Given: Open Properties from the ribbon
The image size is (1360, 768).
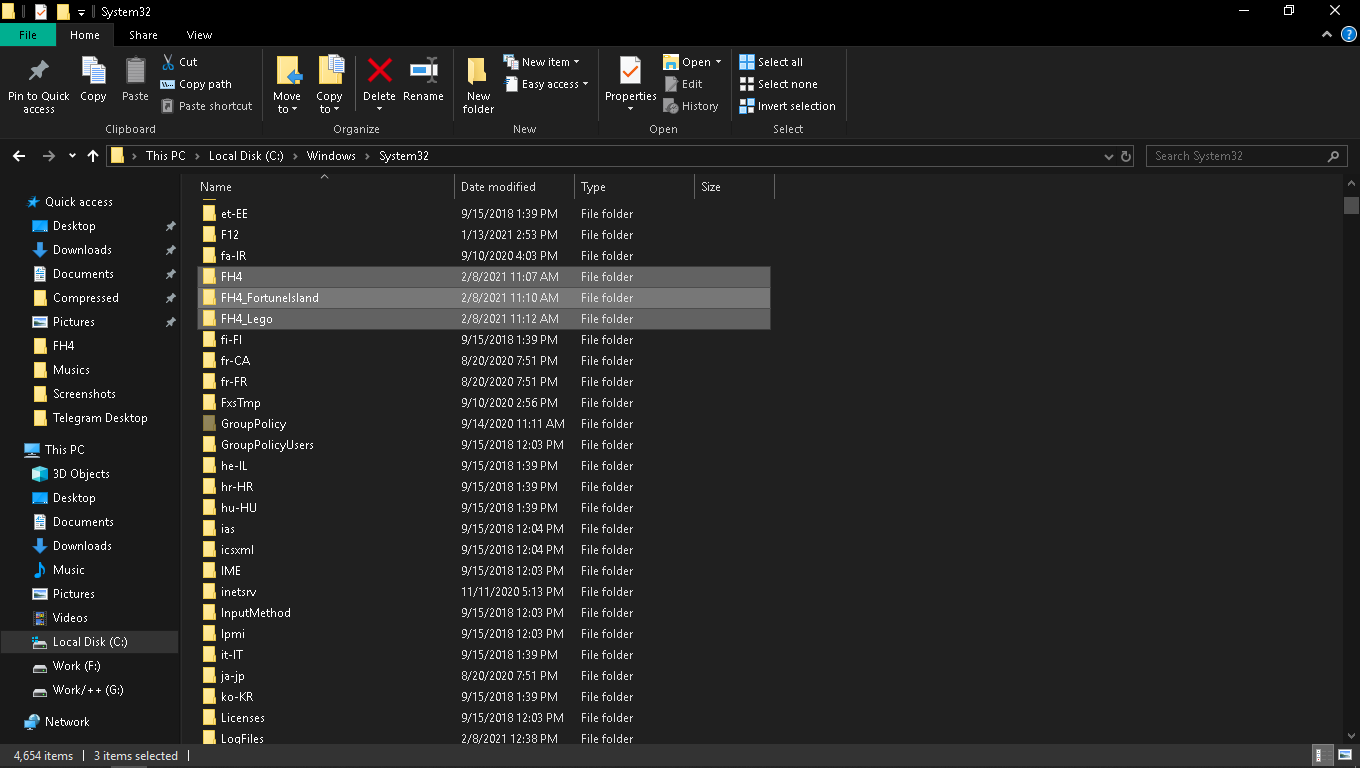Looking at the screenshot, I should point(630,72).
